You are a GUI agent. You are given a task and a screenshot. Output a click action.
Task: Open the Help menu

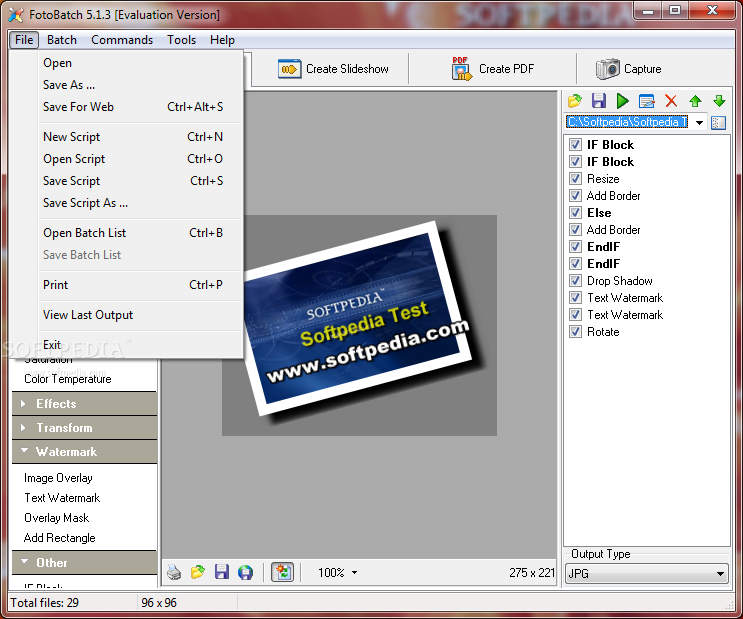(222, 40)
